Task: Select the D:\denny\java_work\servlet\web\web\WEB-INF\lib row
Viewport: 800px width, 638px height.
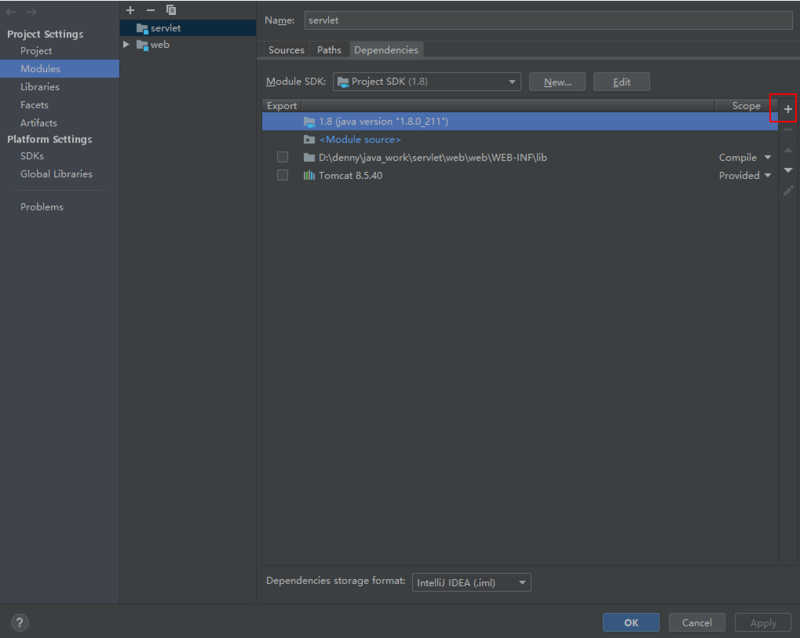Action: pyautogui.click(x=520, y=158)
